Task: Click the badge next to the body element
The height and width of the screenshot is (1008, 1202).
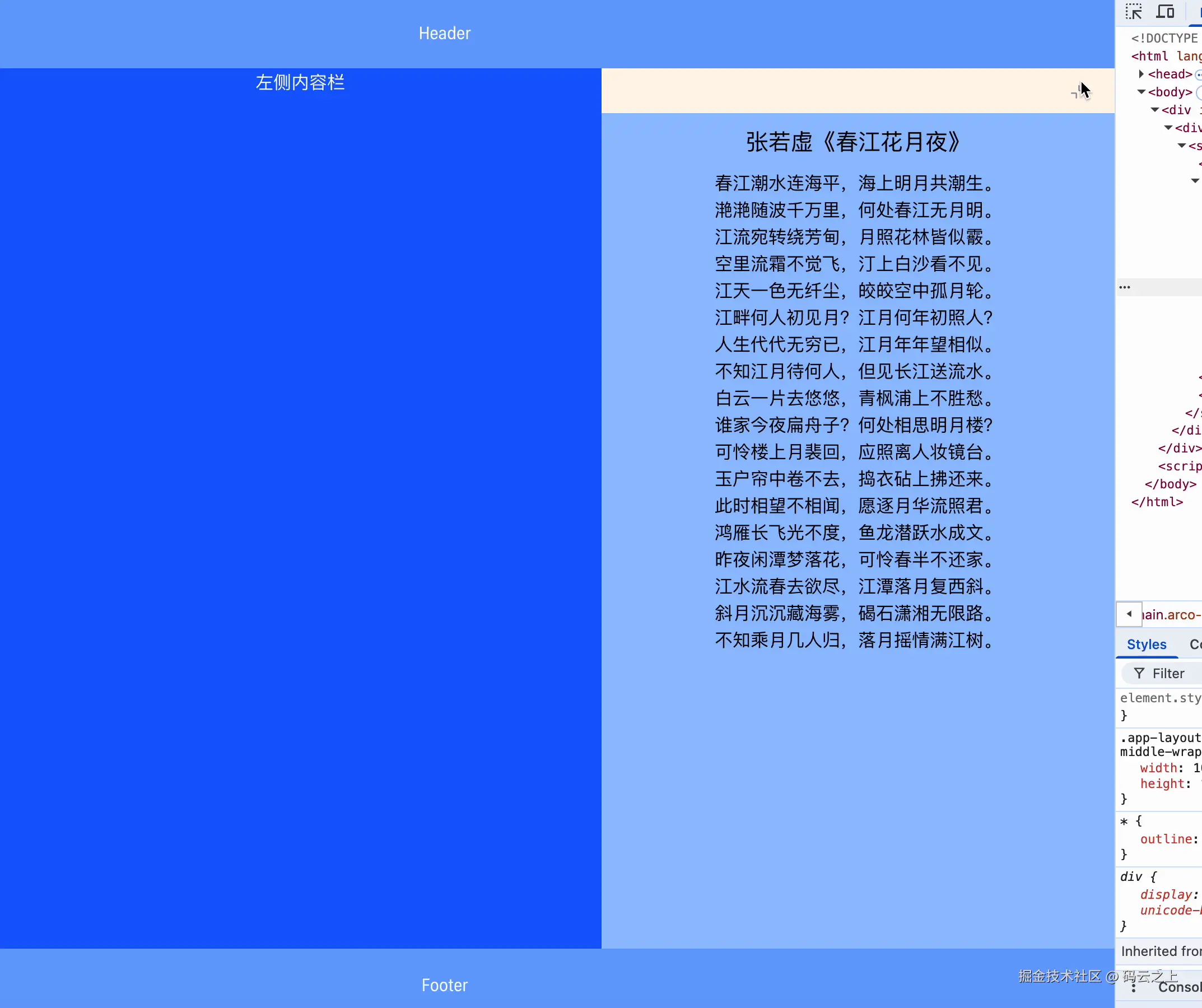Action: coord(1200,92)
